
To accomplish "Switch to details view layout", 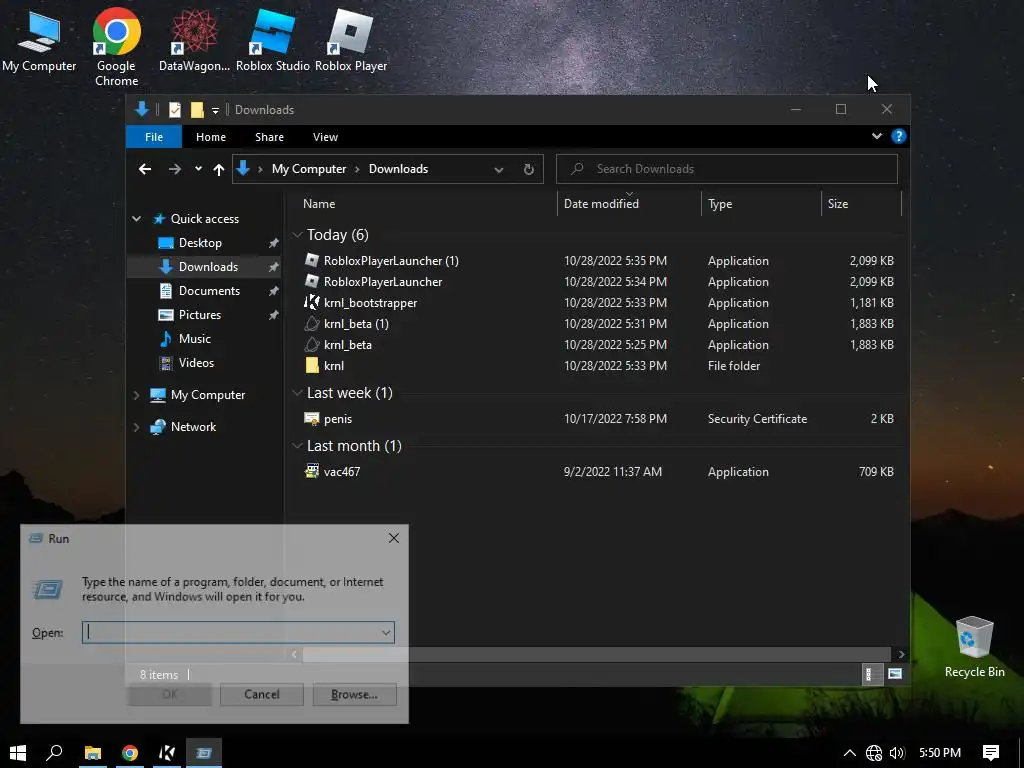I will pyautogui.click(x=872, y=674).
